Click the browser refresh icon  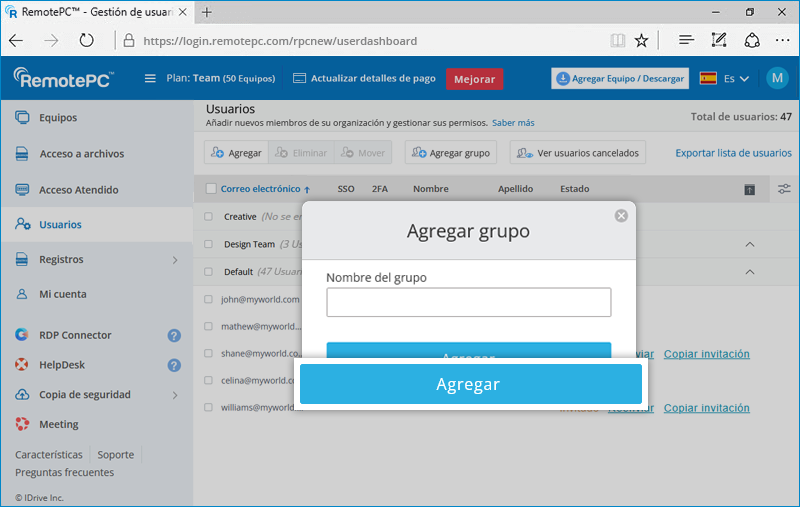click(x=87, y=41)
